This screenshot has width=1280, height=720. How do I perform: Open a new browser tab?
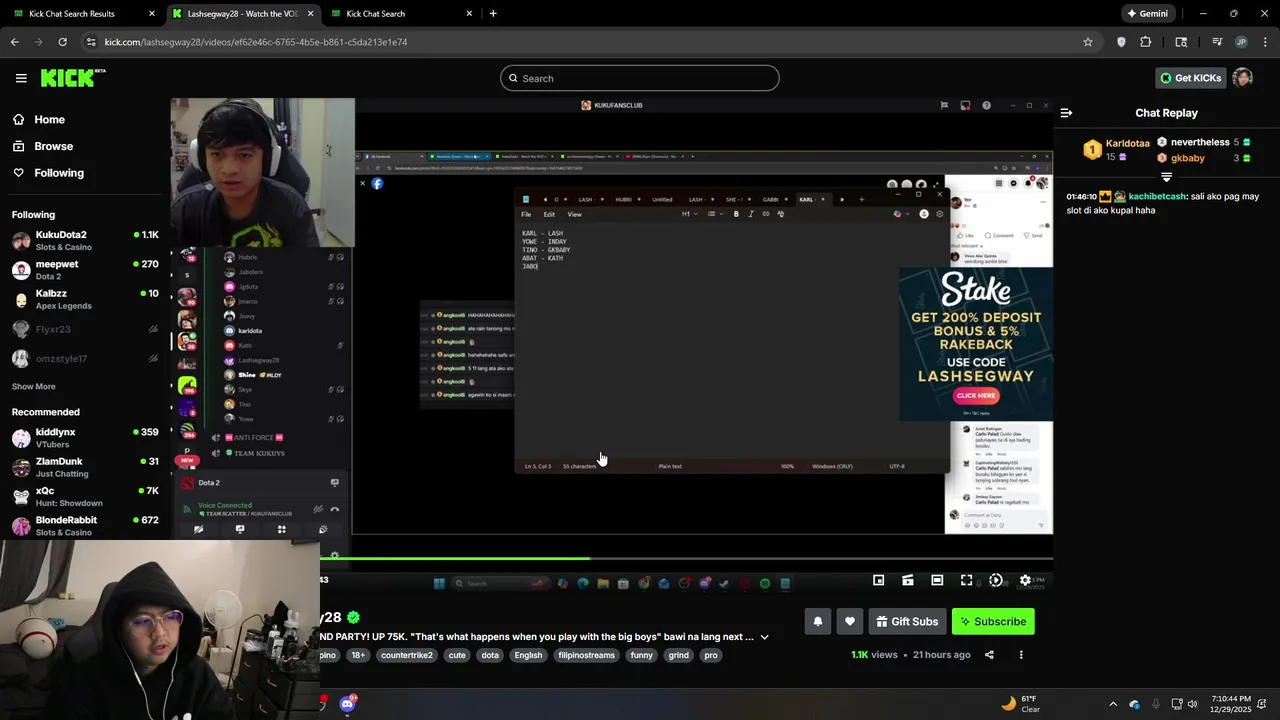pyautogui.click(x=493, y=13)
